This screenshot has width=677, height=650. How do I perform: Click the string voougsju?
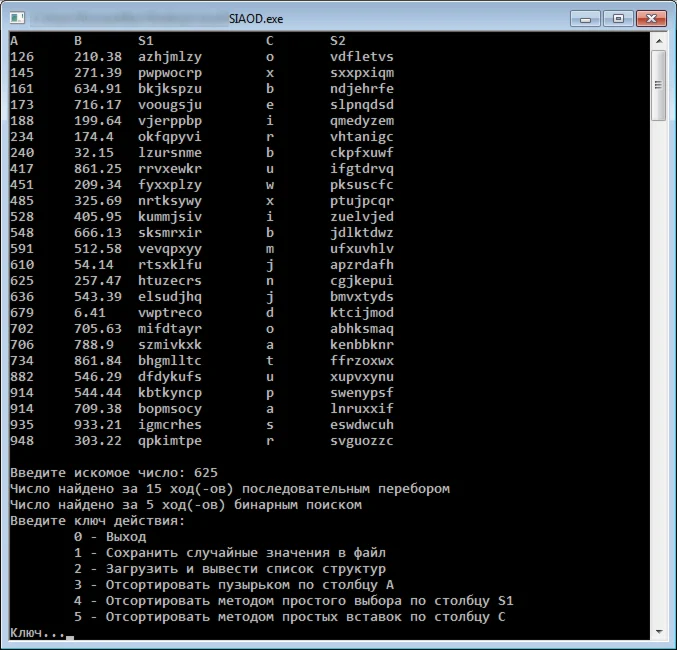click(x=170, y=105)
